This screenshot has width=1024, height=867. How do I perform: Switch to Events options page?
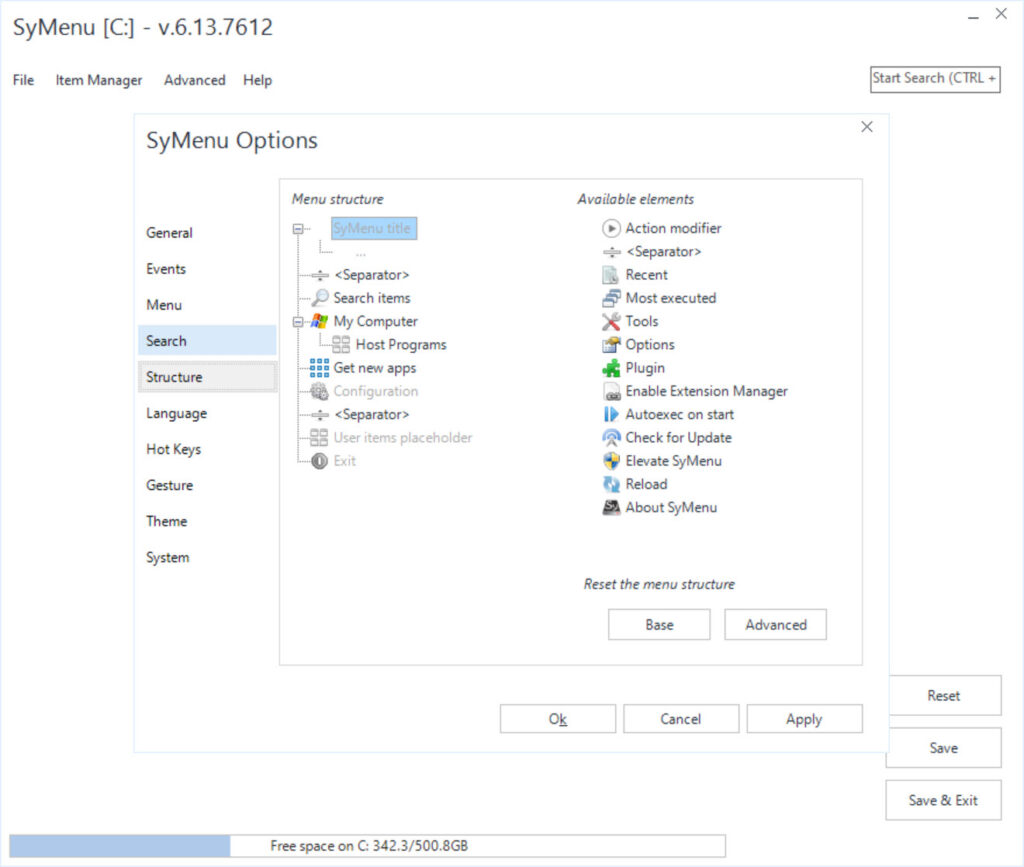(208, 268)
